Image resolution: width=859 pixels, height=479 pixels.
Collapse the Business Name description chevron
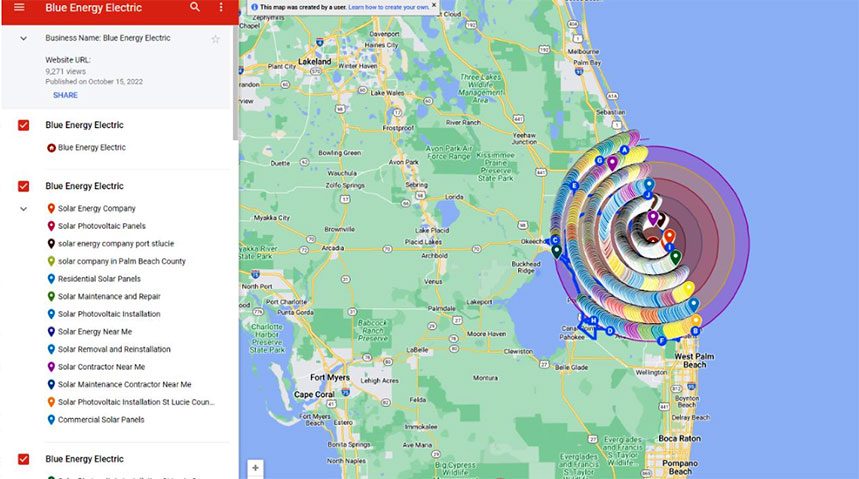click(24, 38)
